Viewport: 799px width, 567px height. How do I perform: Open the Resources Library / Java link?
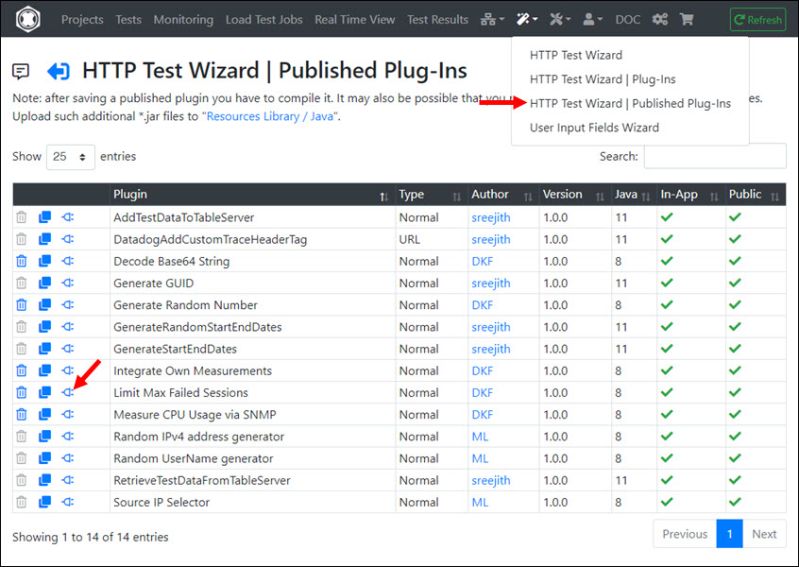click(x=270, y=117)
